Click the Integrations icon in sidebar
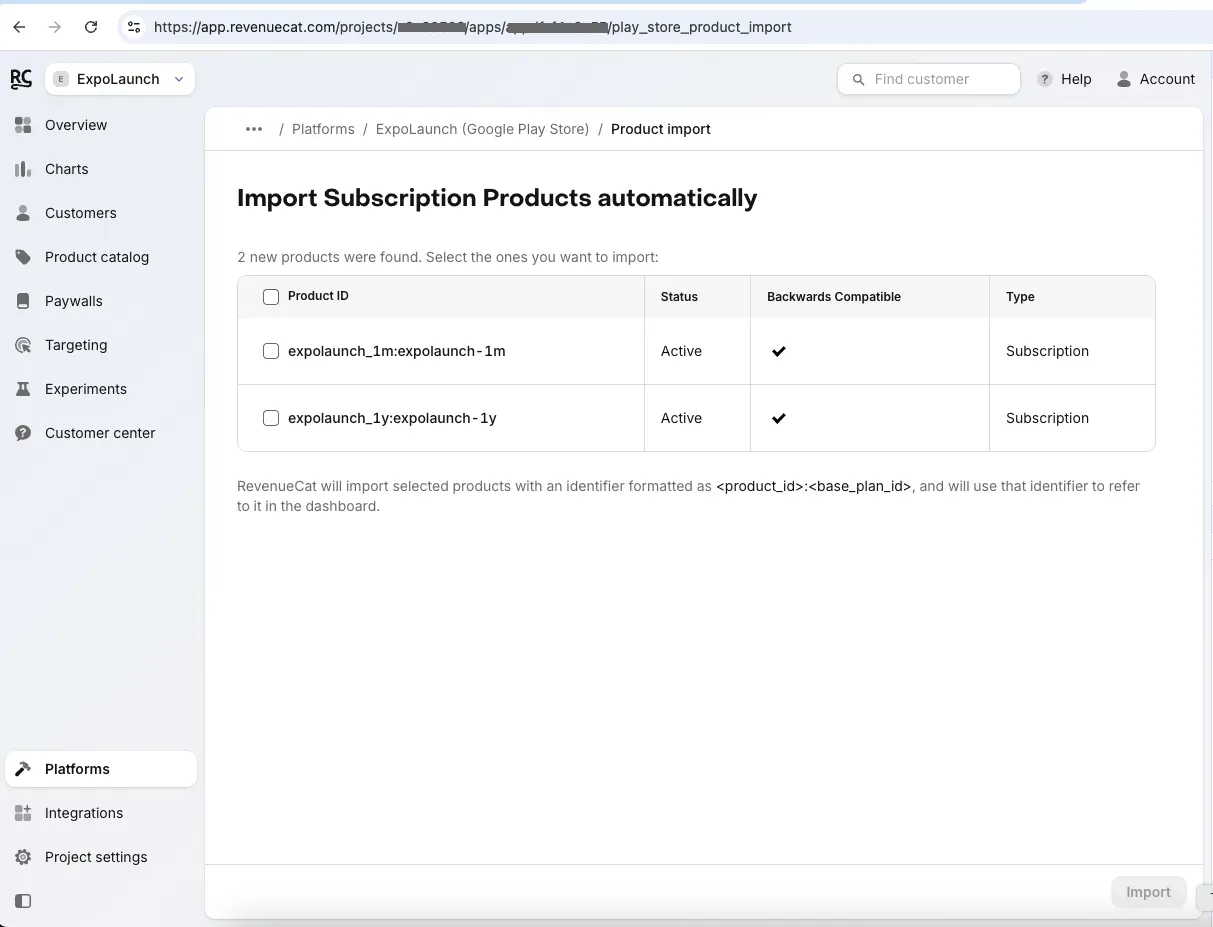1213x927 pixels. click(x=23, y=813)
